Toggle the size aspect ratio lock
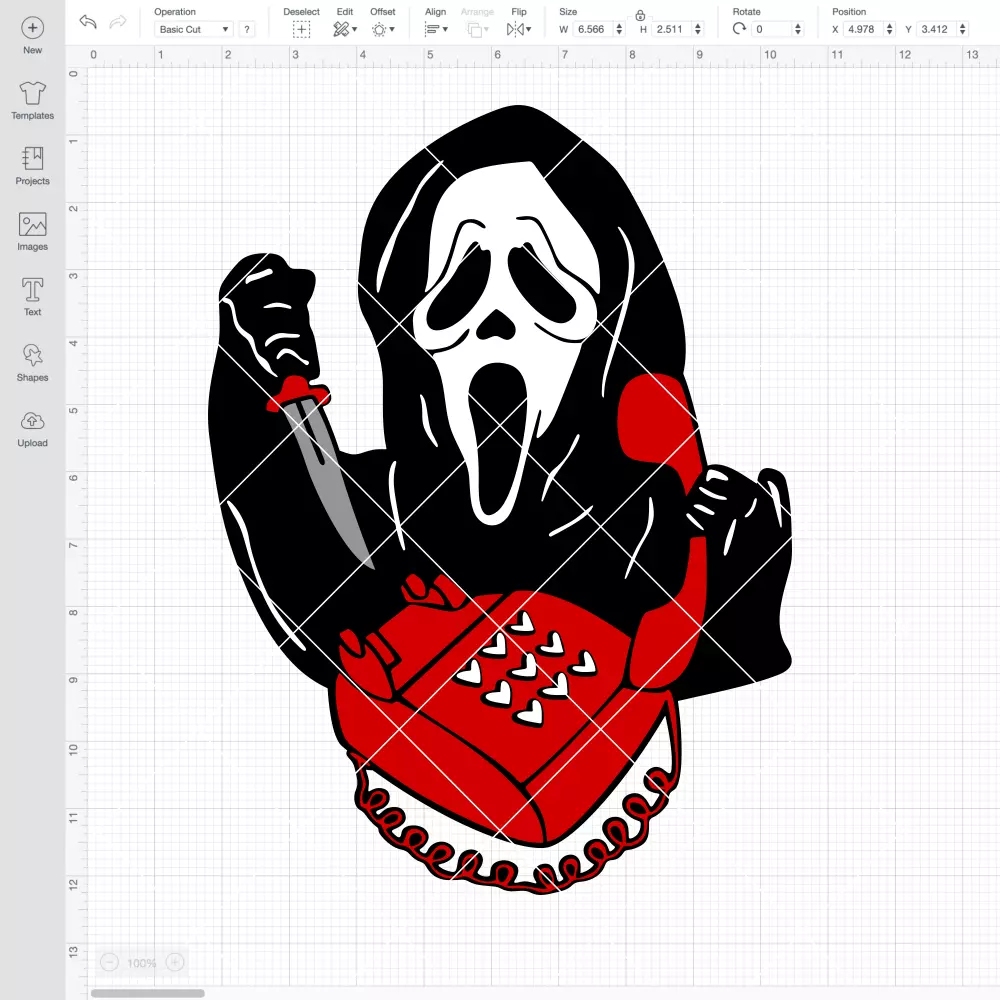 tap(640, 15)
